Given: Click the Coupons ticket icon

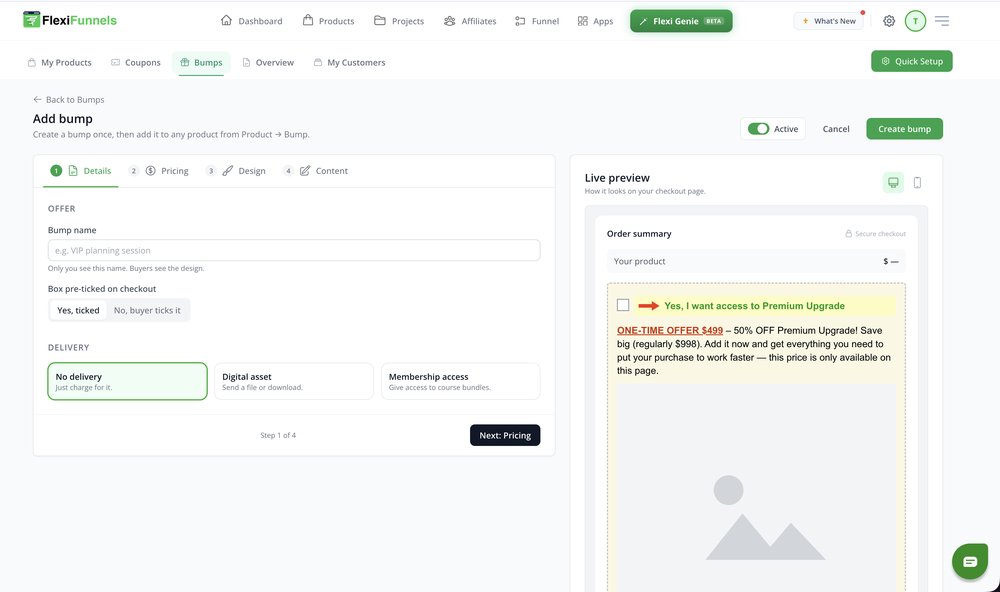Looking at the screenshot, I should coord(115,63).
